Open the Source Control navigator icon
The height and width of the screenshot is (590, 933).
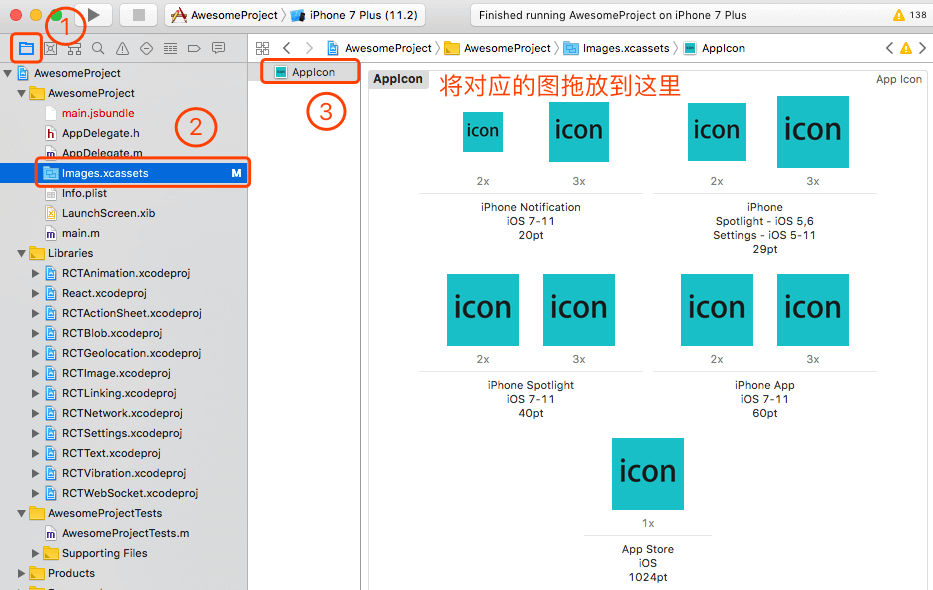(51, 48)
